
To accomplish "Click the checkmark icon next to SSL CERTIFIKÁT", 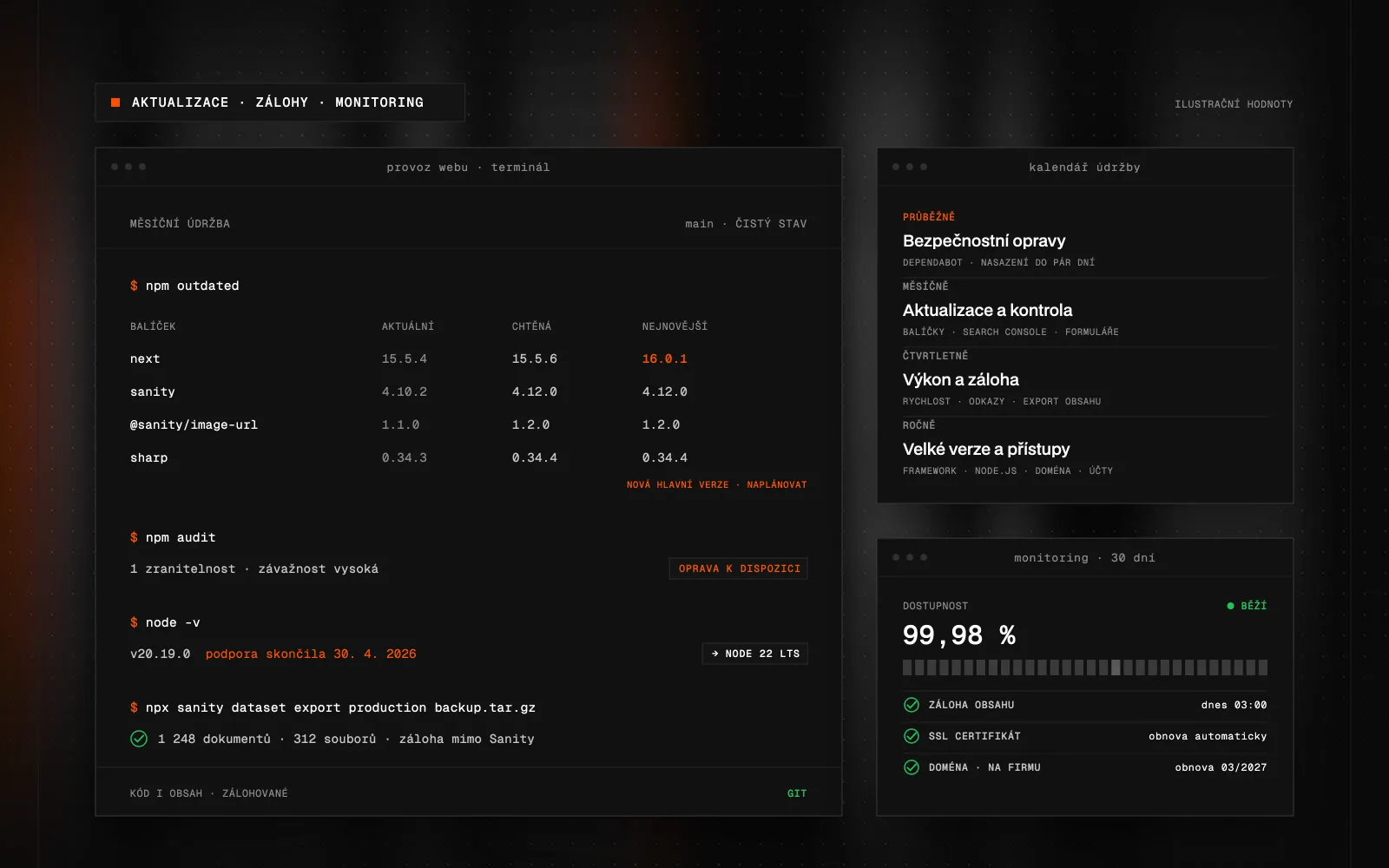I will [912, 736].
